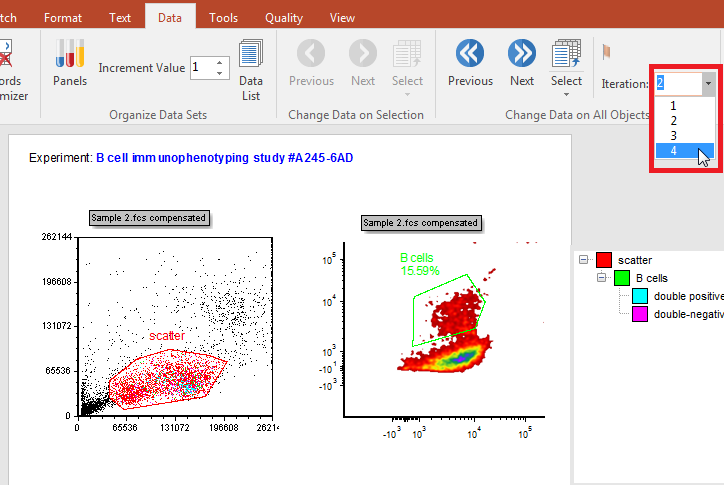Collapse the B cells tree node
The image size is (724, 485).
(601, 278)
